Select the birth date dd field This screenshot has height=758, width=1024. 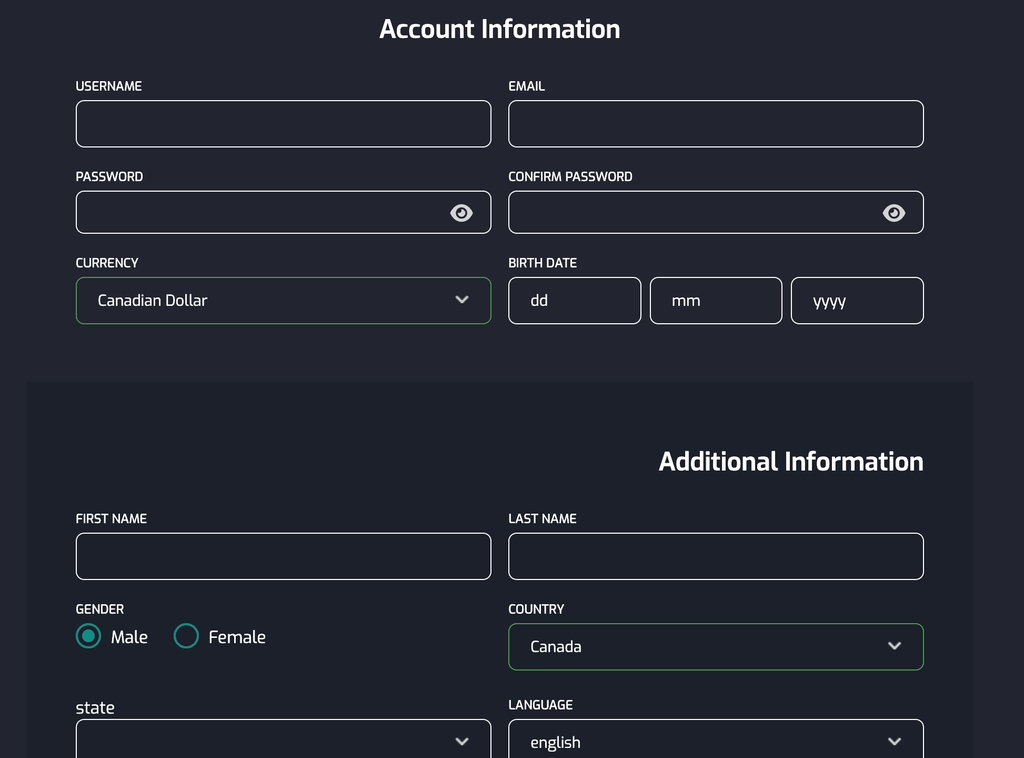click(575, 300)
